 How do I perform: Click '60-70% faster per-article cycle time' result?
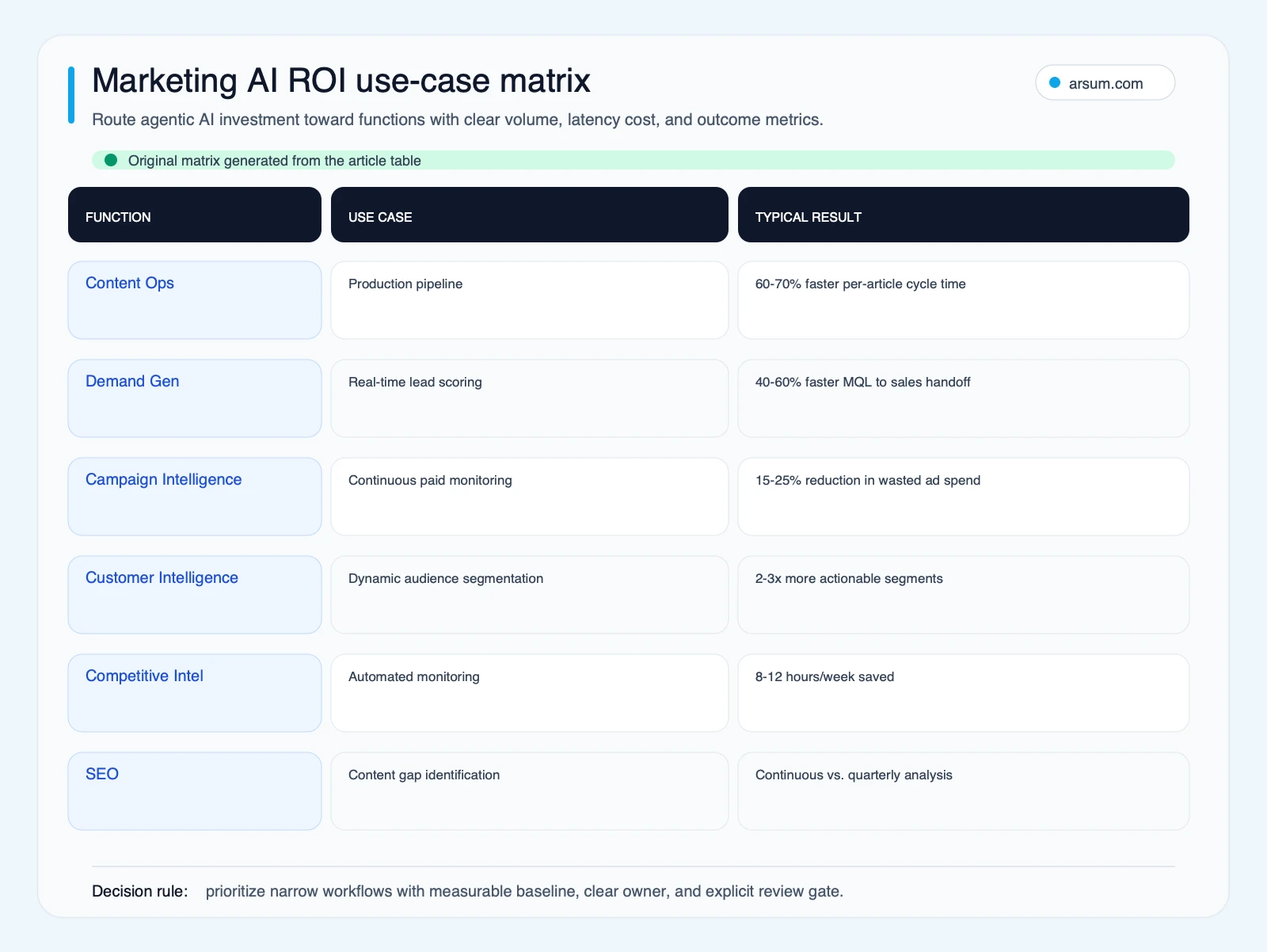[x=964, y=300]
